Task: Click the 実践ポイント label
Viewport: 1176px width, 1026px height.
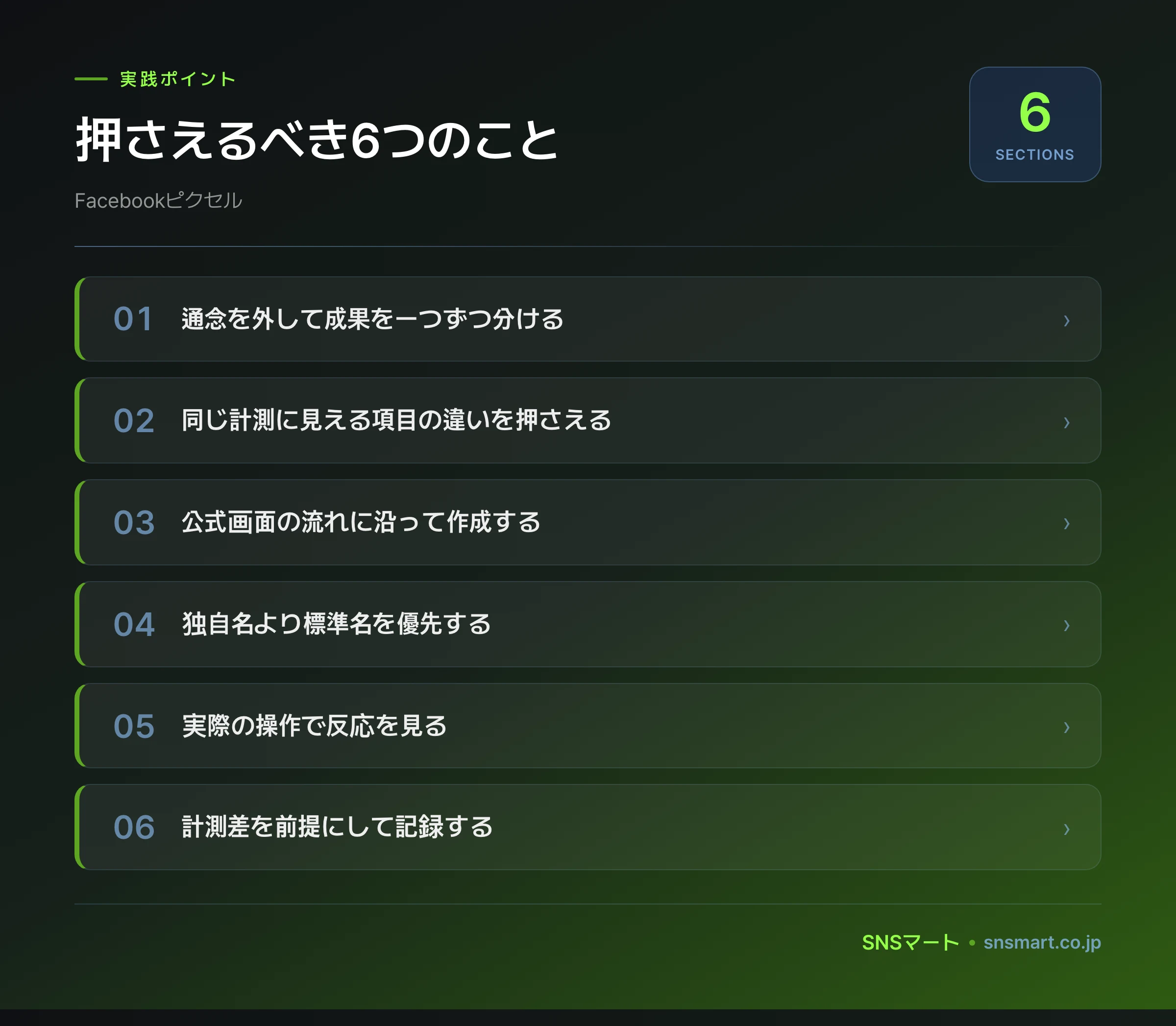Action: point(178,79)
